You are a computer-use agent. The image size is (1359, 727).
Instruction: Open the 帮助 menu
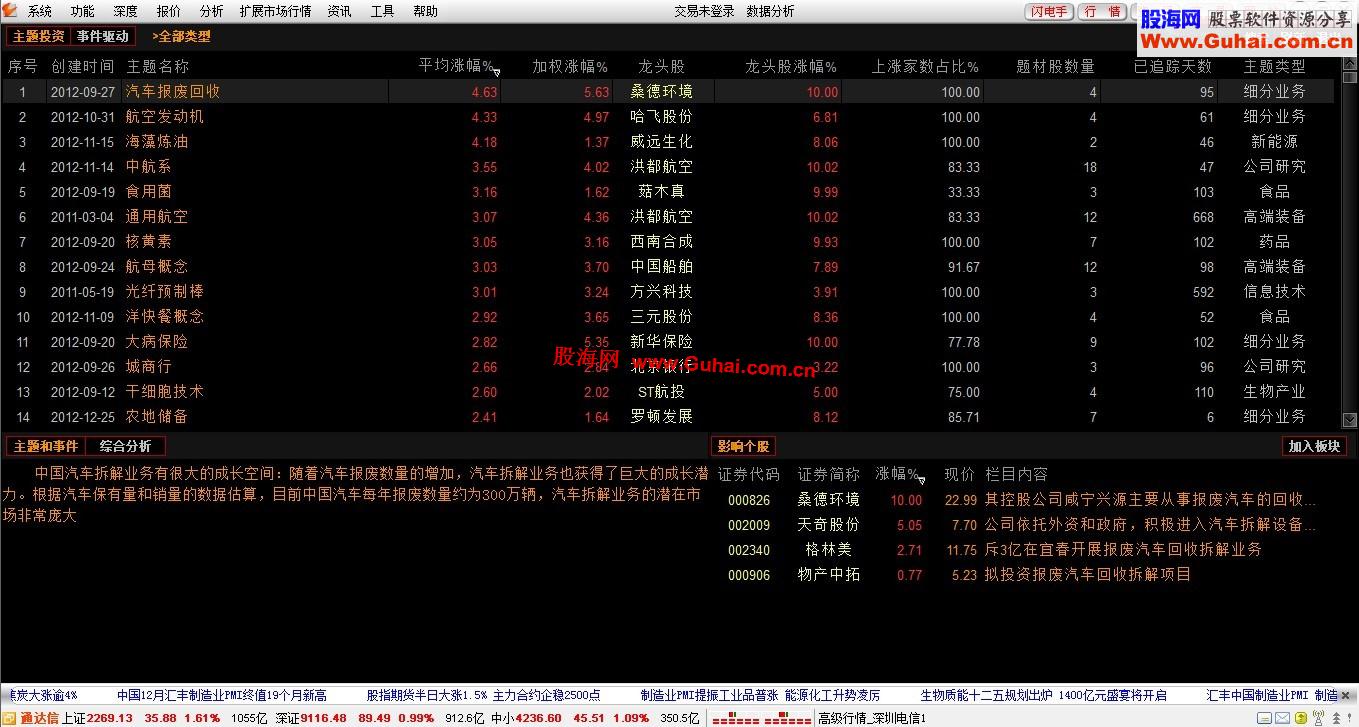pos(425,11)
